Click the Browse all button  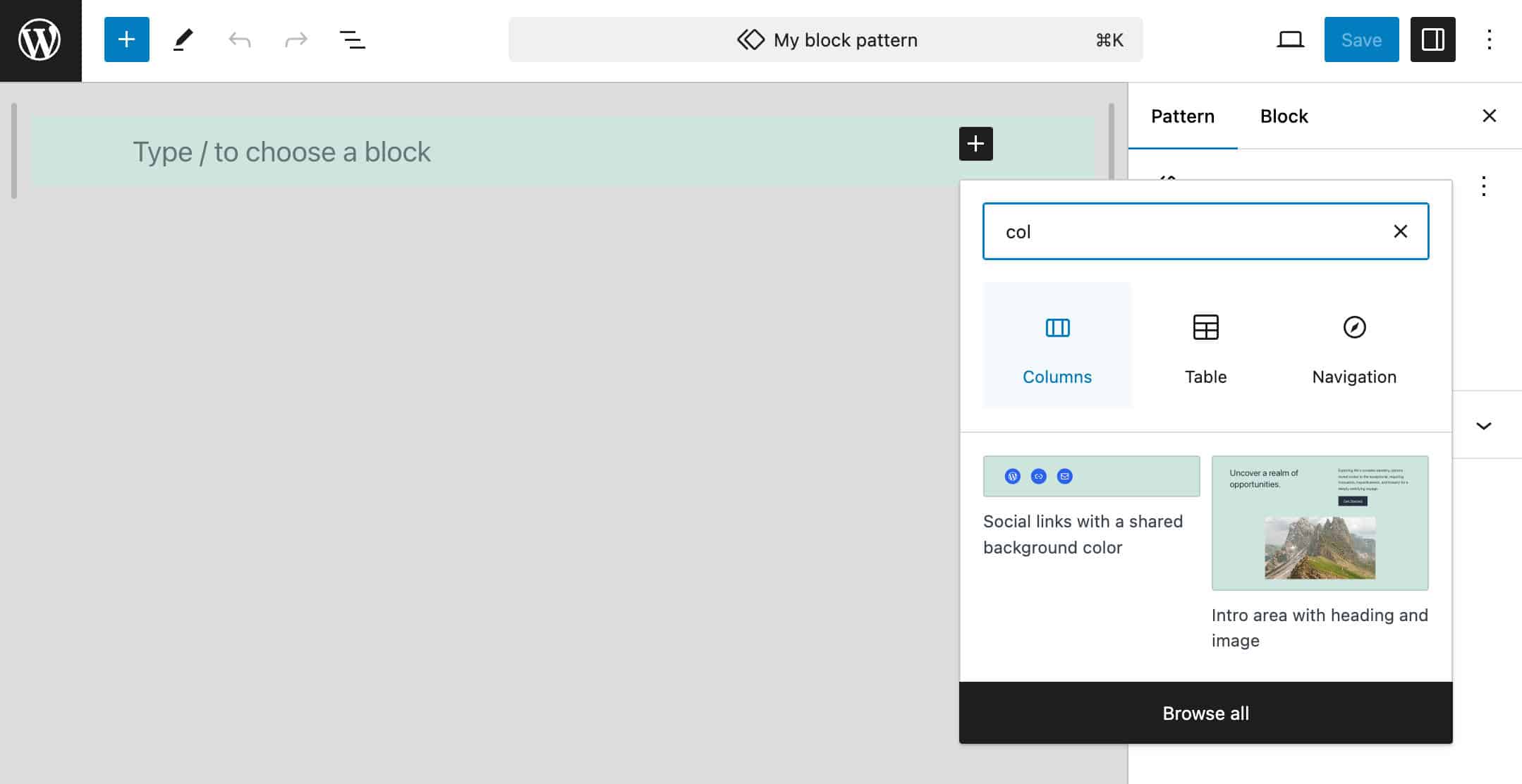click(x=1205, y=713)
